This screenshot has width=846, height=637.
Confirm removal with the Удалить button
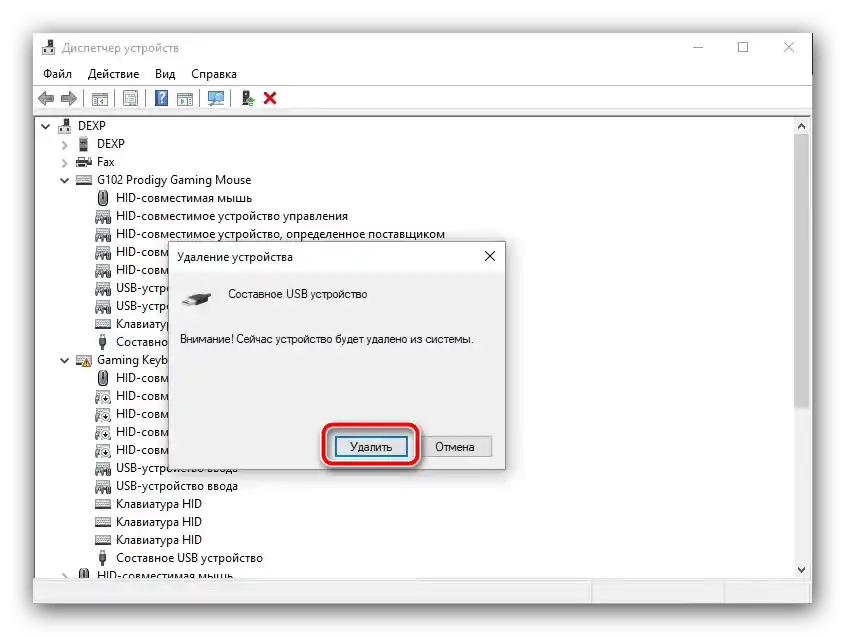click(371, 447)
